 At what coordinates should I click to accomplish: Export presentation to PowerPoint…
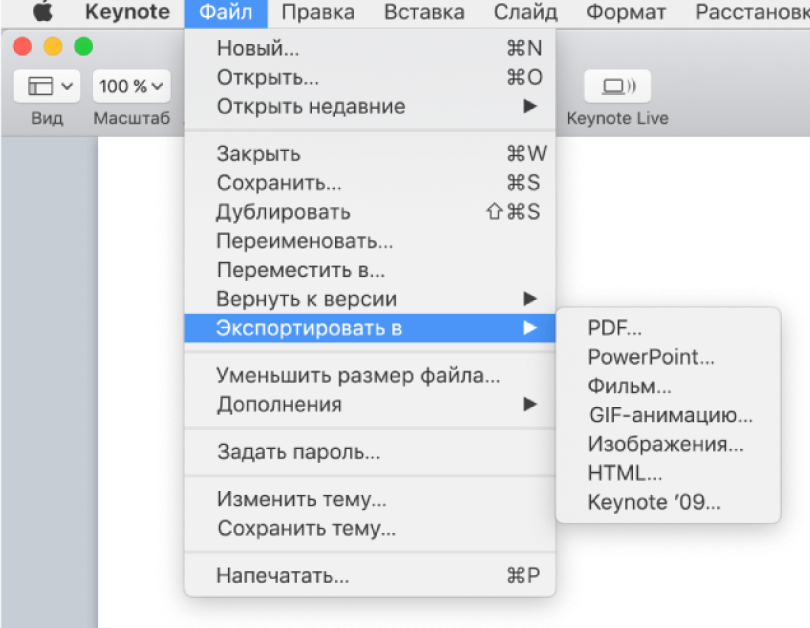(x=668, y=357)
